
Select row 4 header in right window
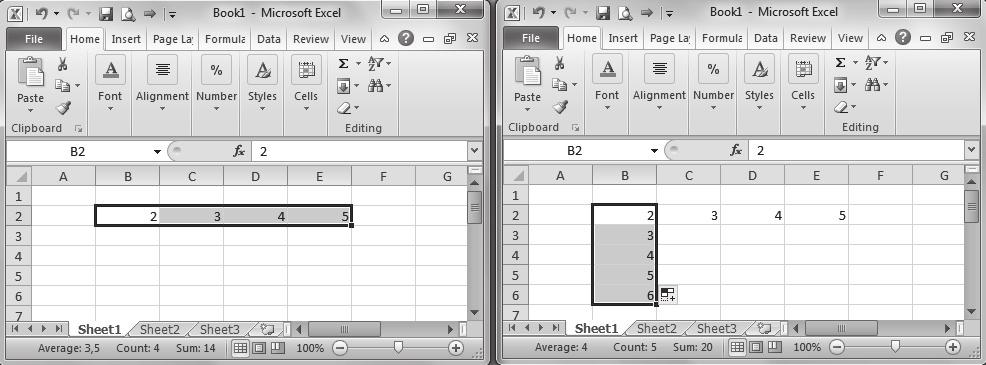tap(516, 256)
